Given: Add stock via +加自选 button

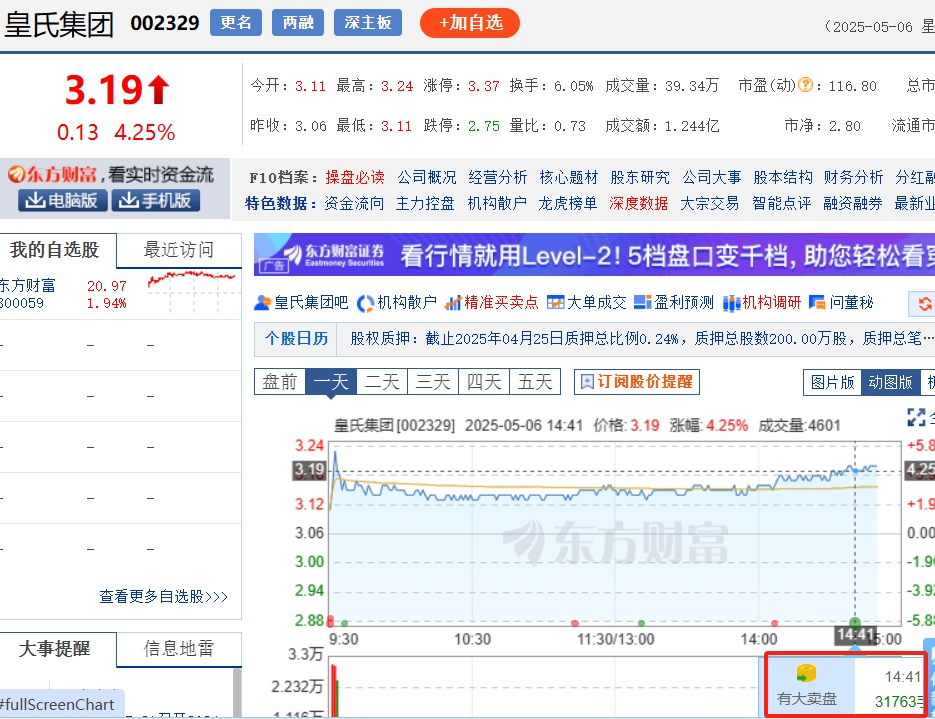Looking at the screenshot, I should (x=470, y=23).
